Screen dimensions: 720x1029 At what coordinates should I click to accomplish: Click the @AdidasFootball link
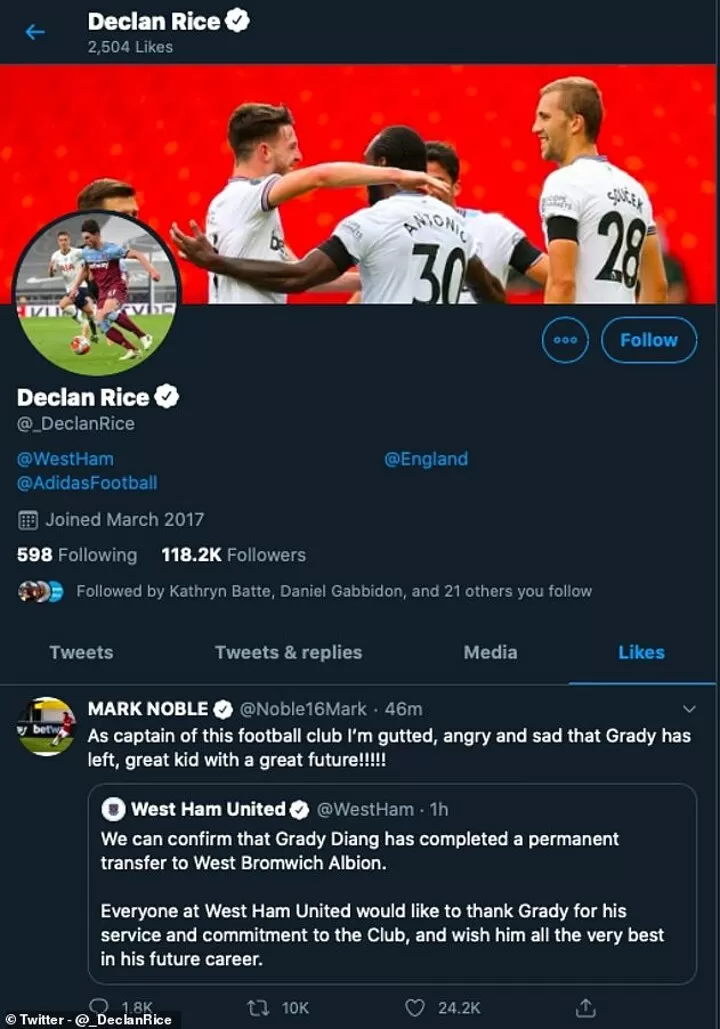(x=87, y=483)
